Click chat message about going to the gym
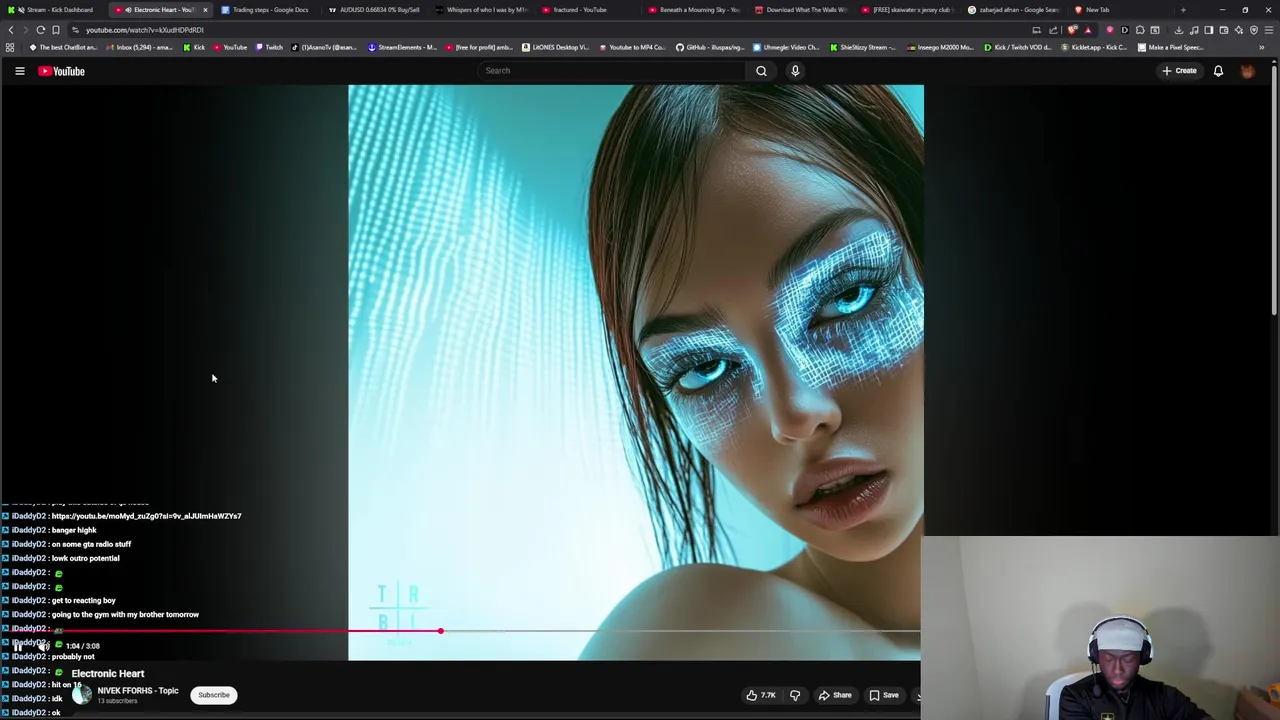 click(125, 614)
